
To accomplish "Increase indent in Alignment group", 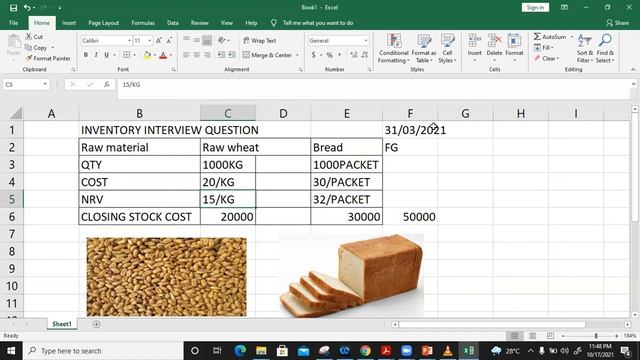I will tap(231, 55).
